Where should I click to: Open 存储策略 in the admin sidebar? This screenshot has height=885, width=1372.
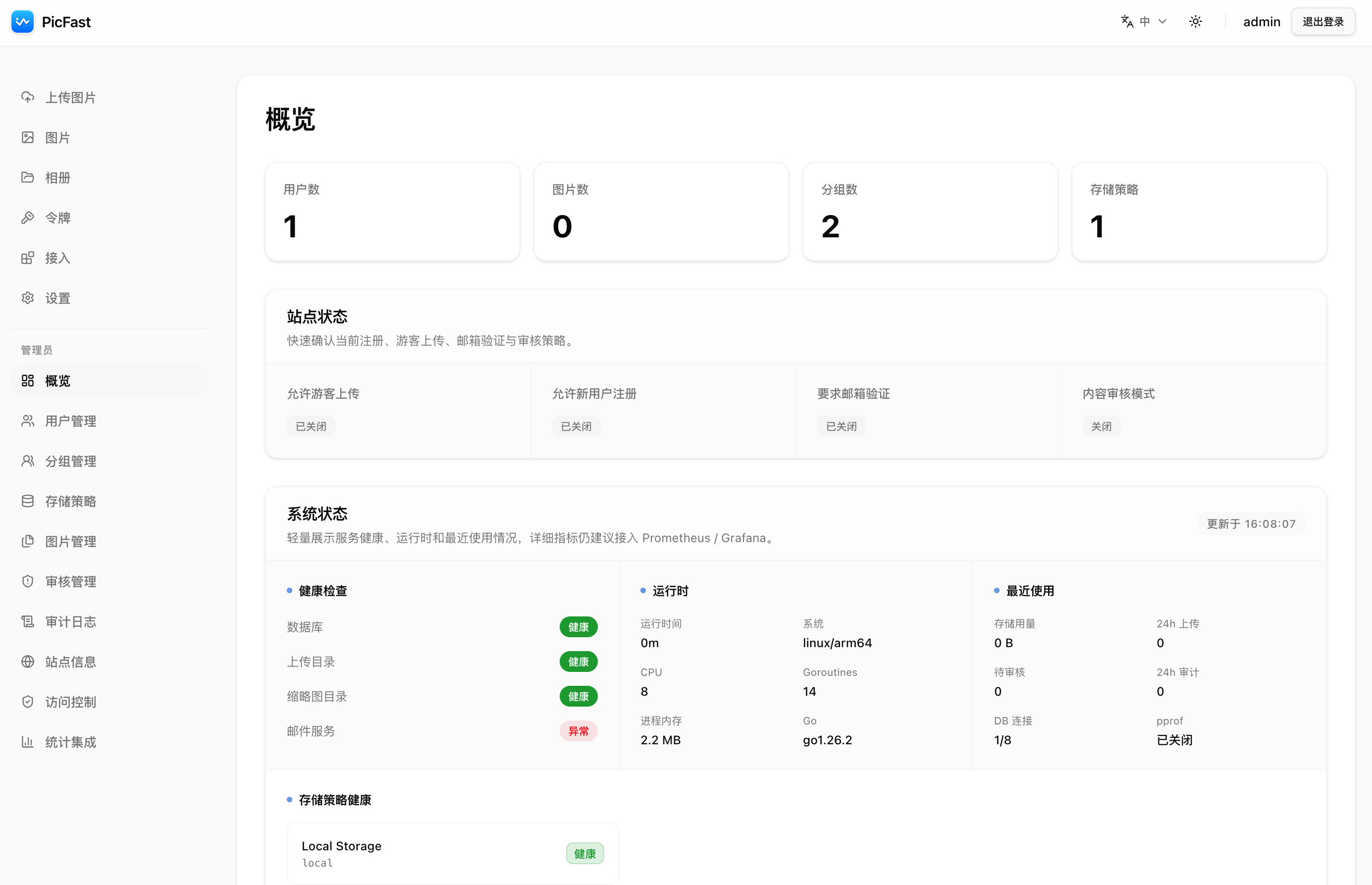pos(109,501)
